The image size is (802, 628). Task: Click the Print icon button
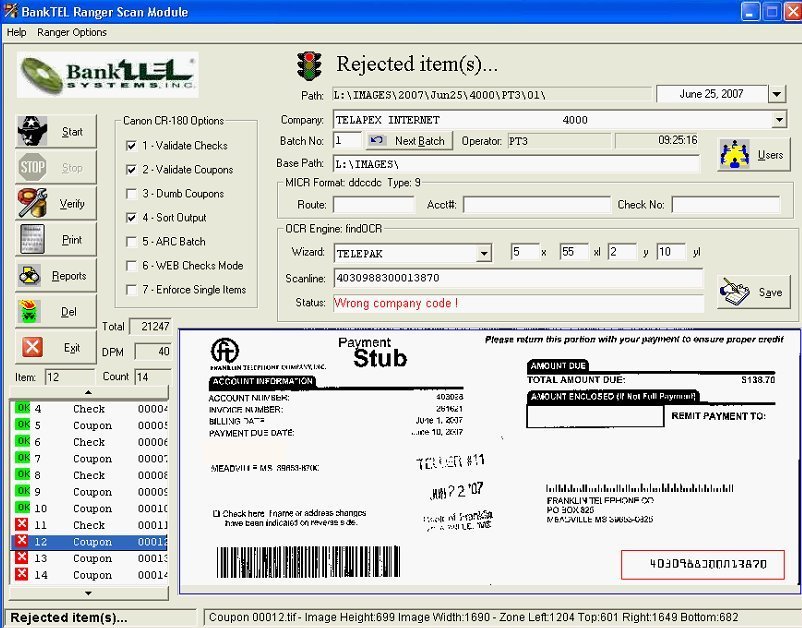[x=33, y=240]
